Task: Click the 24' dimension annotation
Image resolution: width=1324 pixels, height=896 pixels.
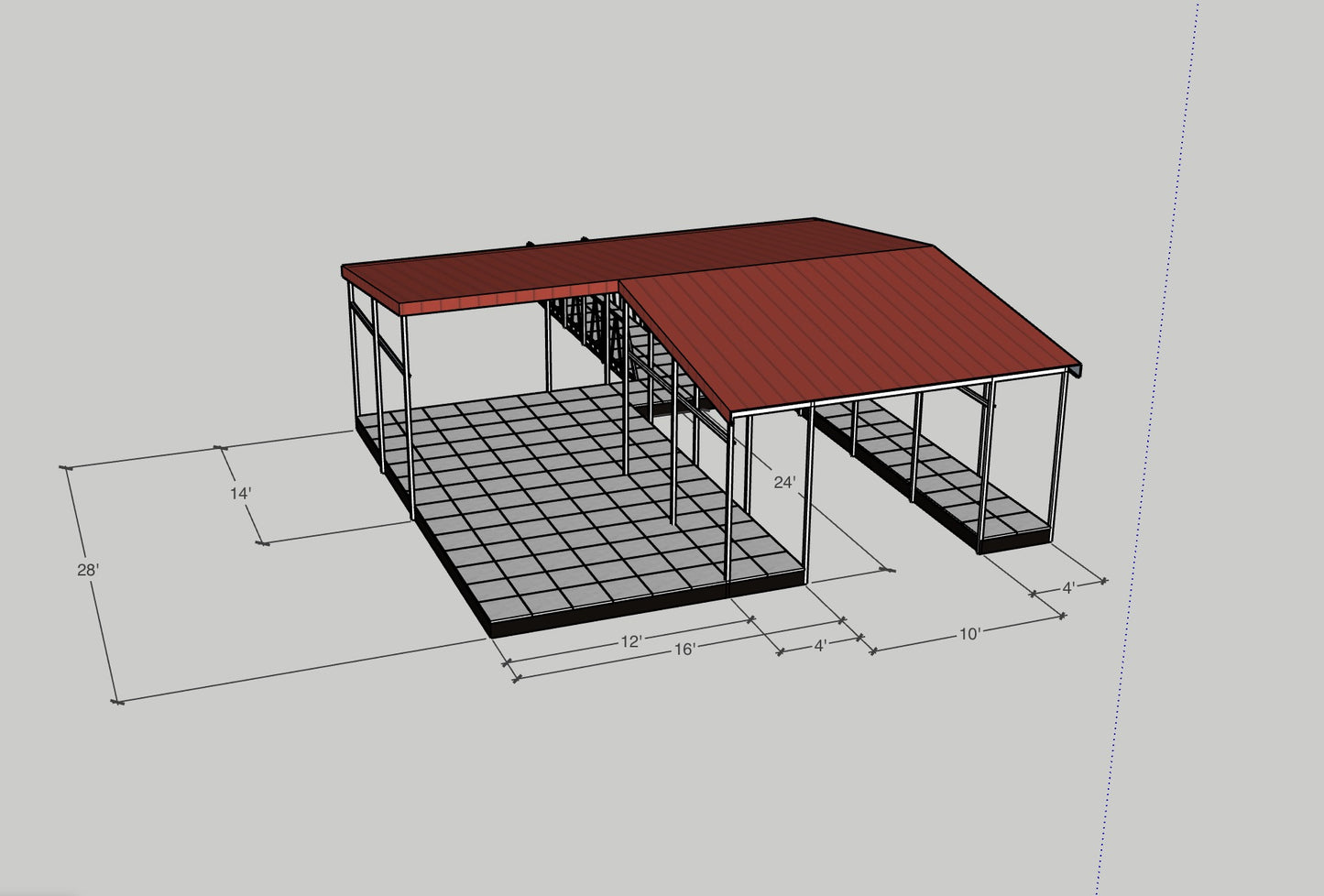Action: [x=785, y=480]
